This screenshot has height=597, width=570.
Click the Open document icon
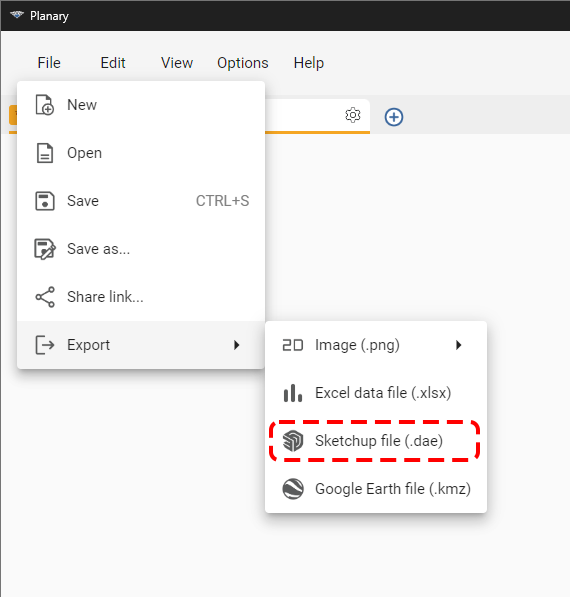pyautogui.click(x=45, y=153)
